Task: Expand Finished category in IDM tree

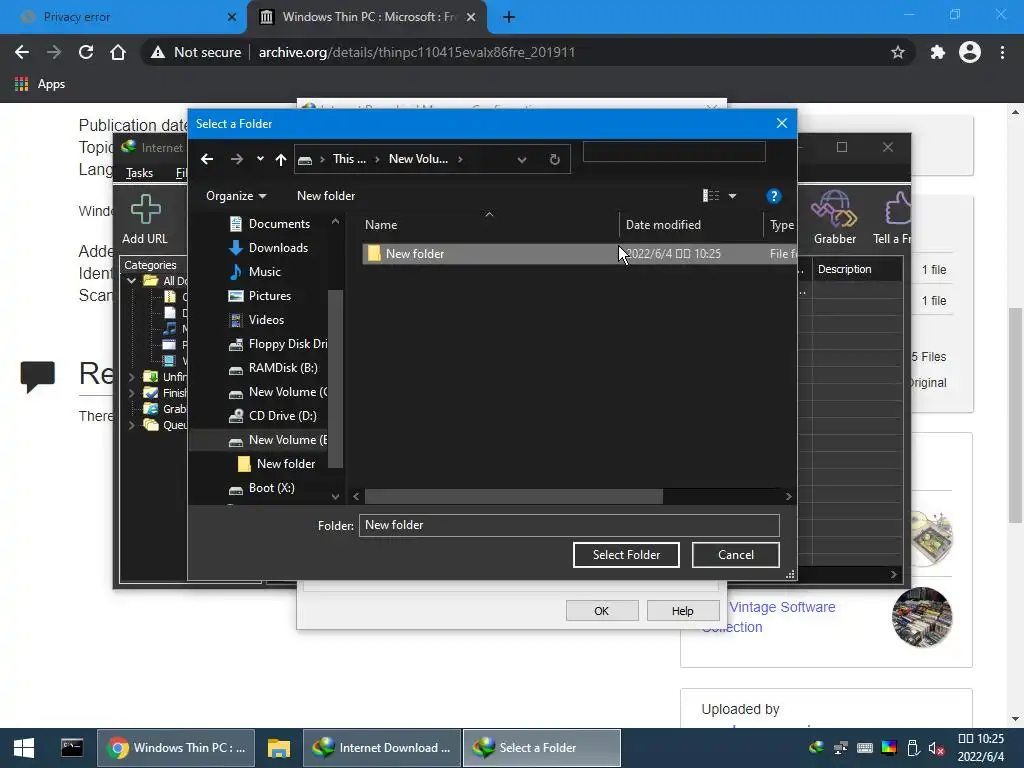Action: [131, 393]
